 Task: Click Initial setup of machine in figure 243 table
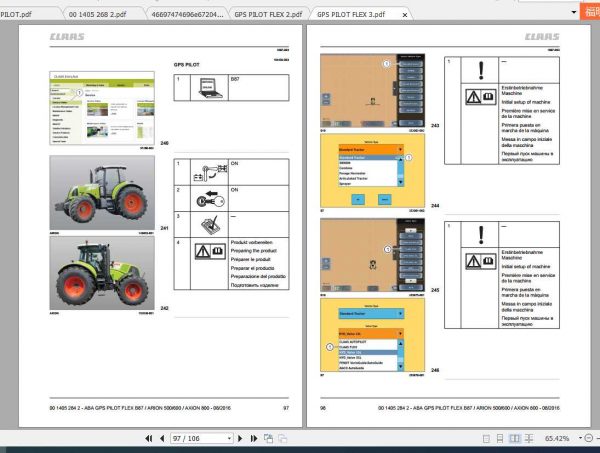point(526,102)
